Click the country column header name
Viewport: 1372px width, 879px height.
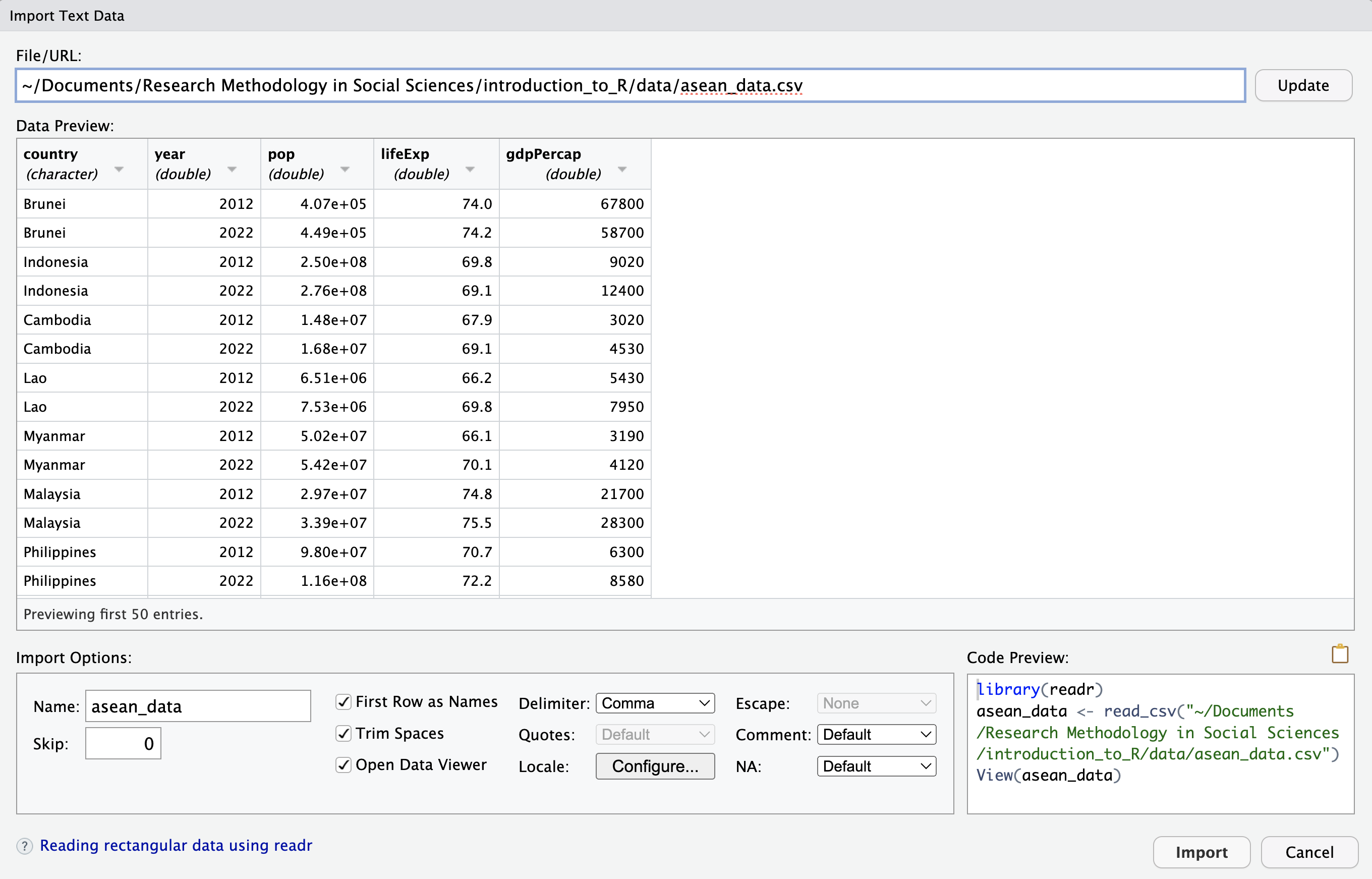50,154
